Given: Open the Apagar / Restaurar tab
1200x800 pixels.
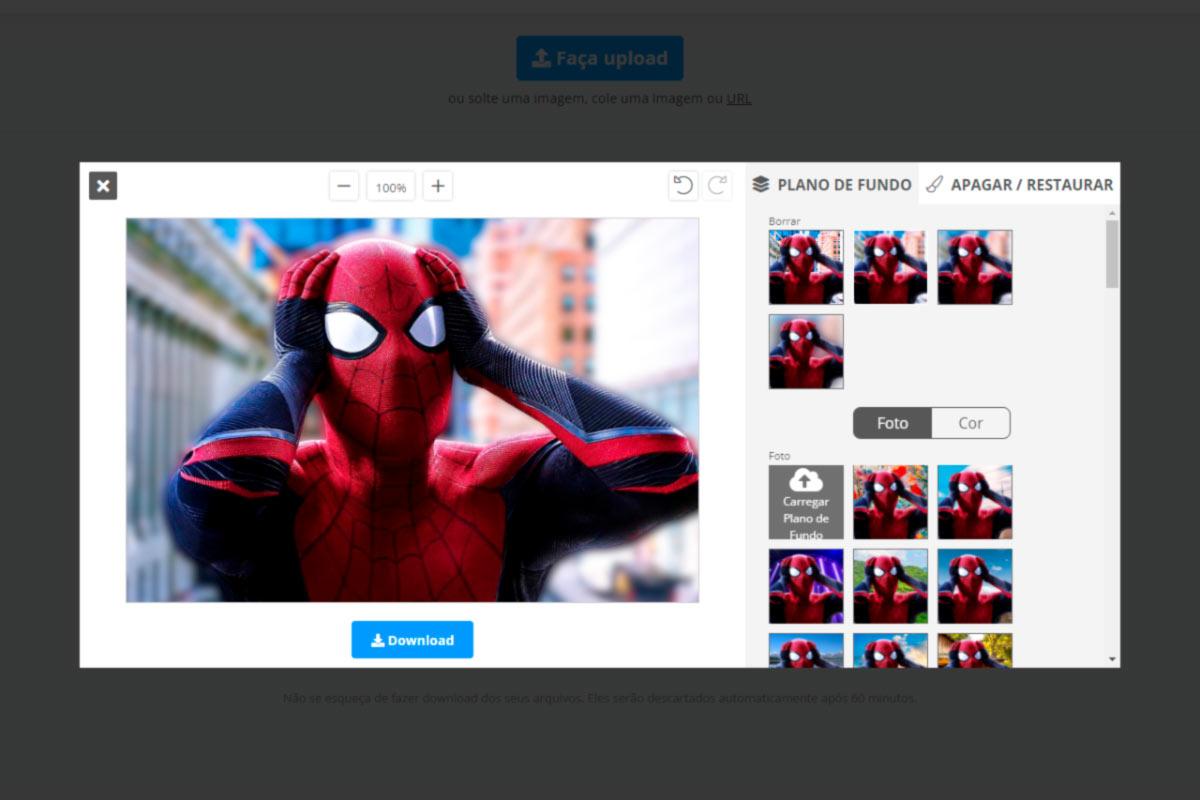Looking at the screenshot, I should point(1019,185).
